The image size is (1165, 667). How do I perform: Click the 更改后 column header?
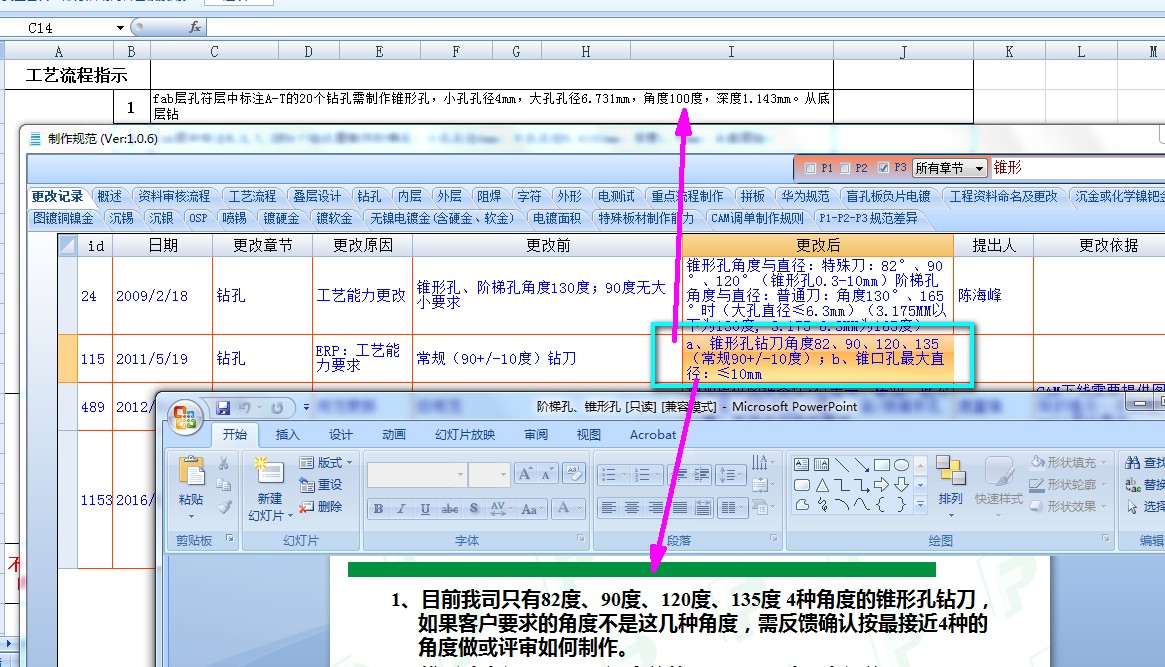(817, 245)
